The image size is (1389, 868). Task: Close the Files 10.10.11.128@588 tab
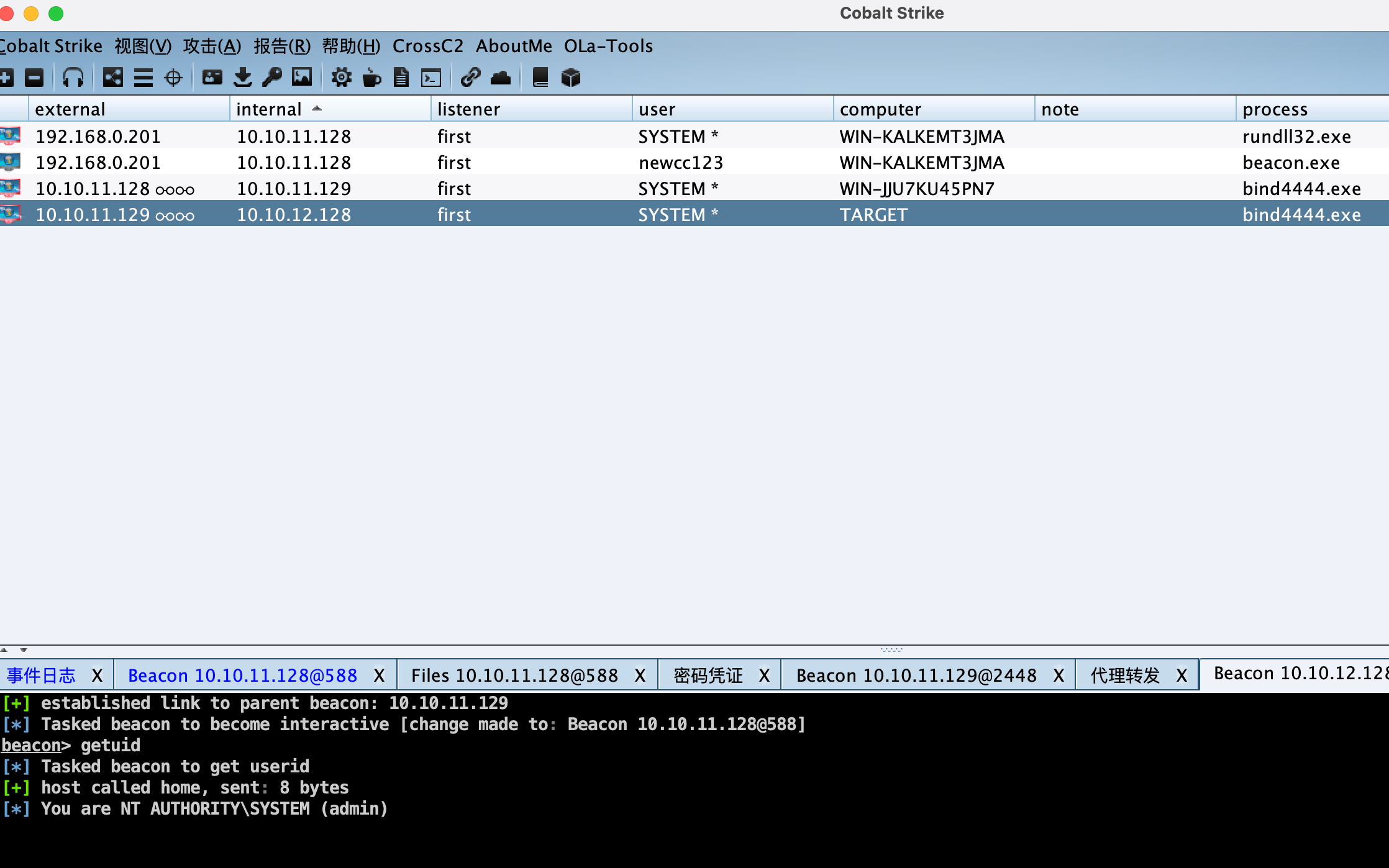[640, 676]
